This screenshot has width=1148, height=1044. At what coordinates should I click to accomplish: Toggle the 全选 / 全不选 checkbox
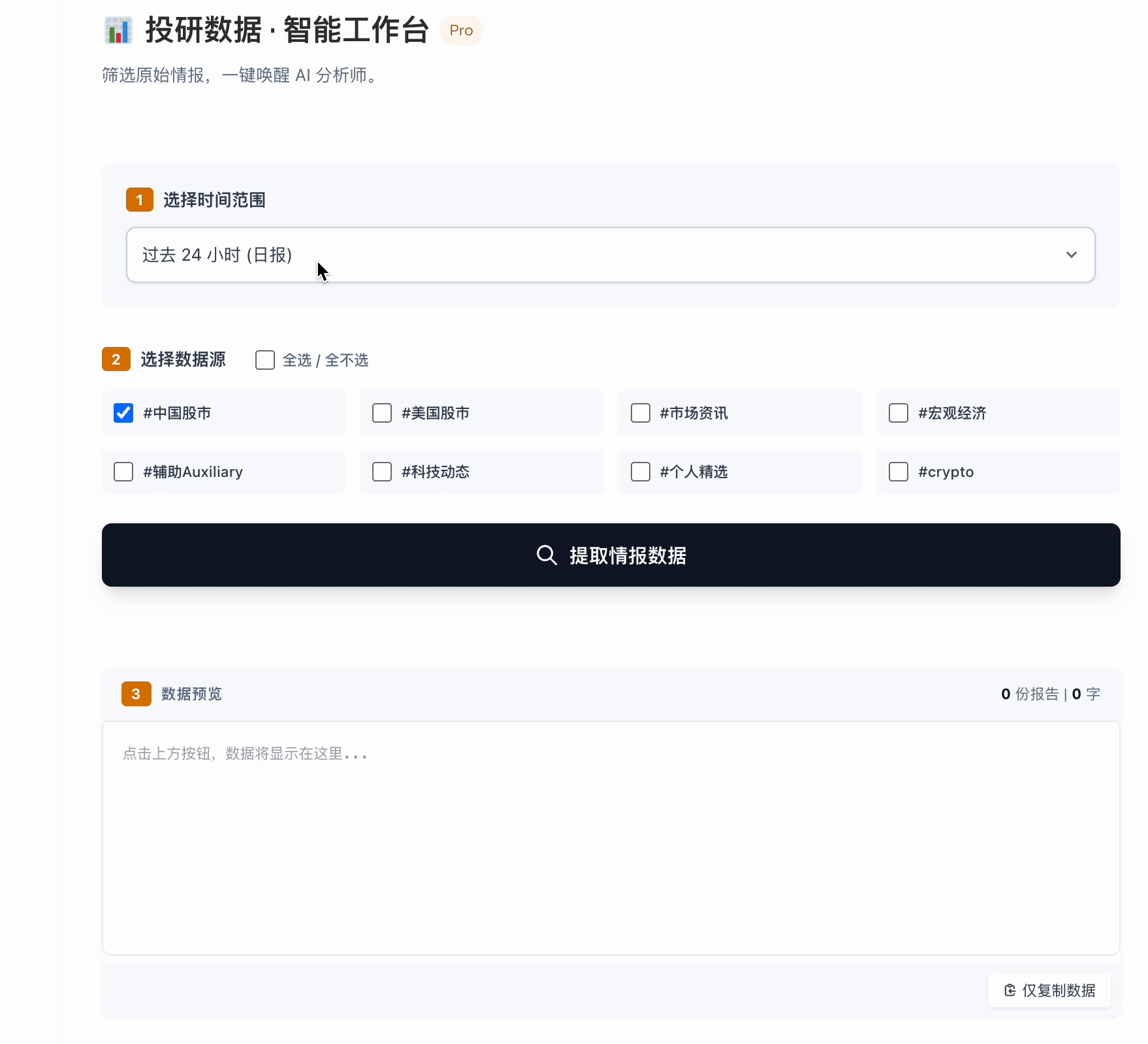pos(265,360)
